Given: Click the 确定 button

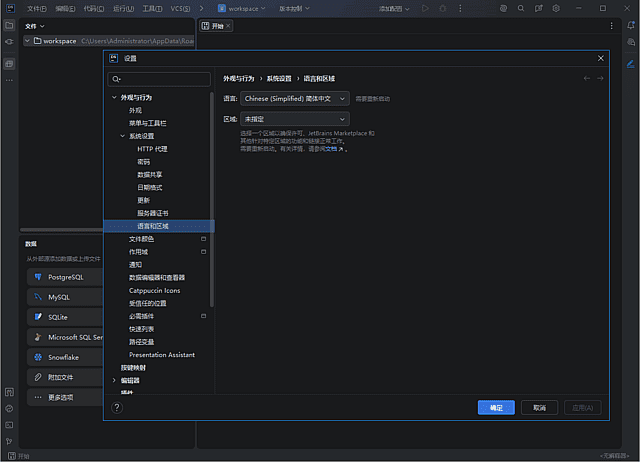Looking at the screenshot, I should [x=496, y=408].
